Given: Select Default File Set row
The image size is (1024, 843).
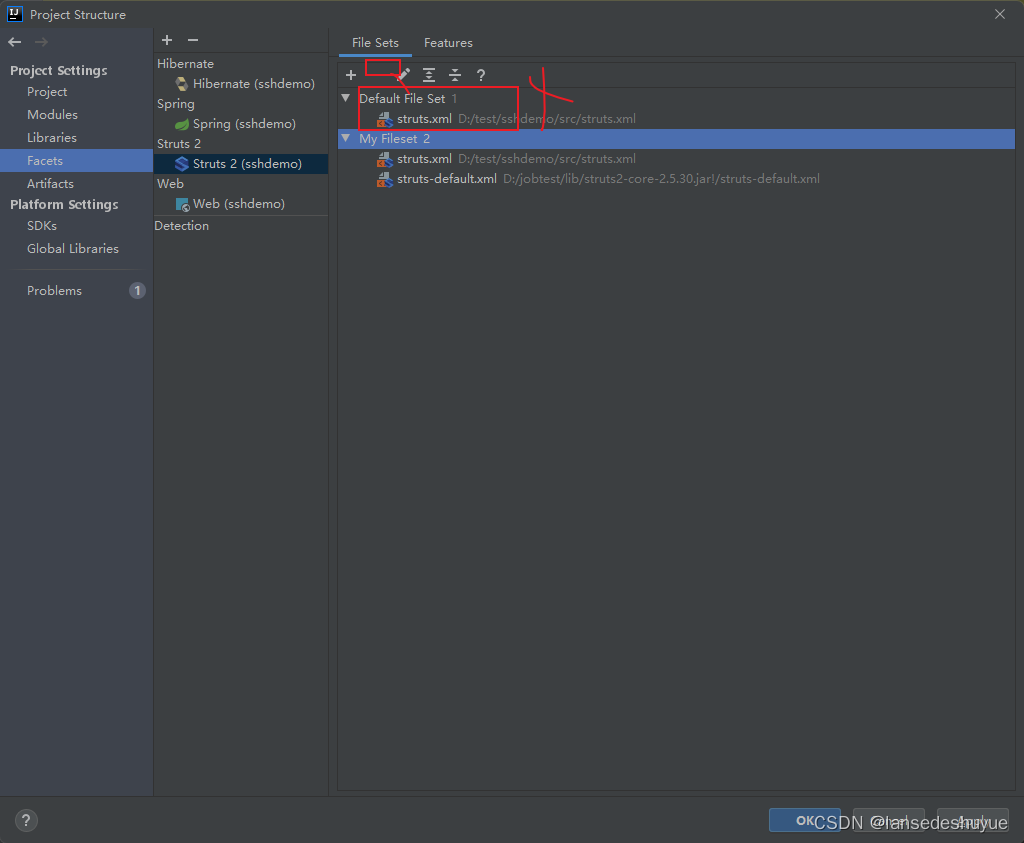Looking at the screenshot, I should (676, 99).
